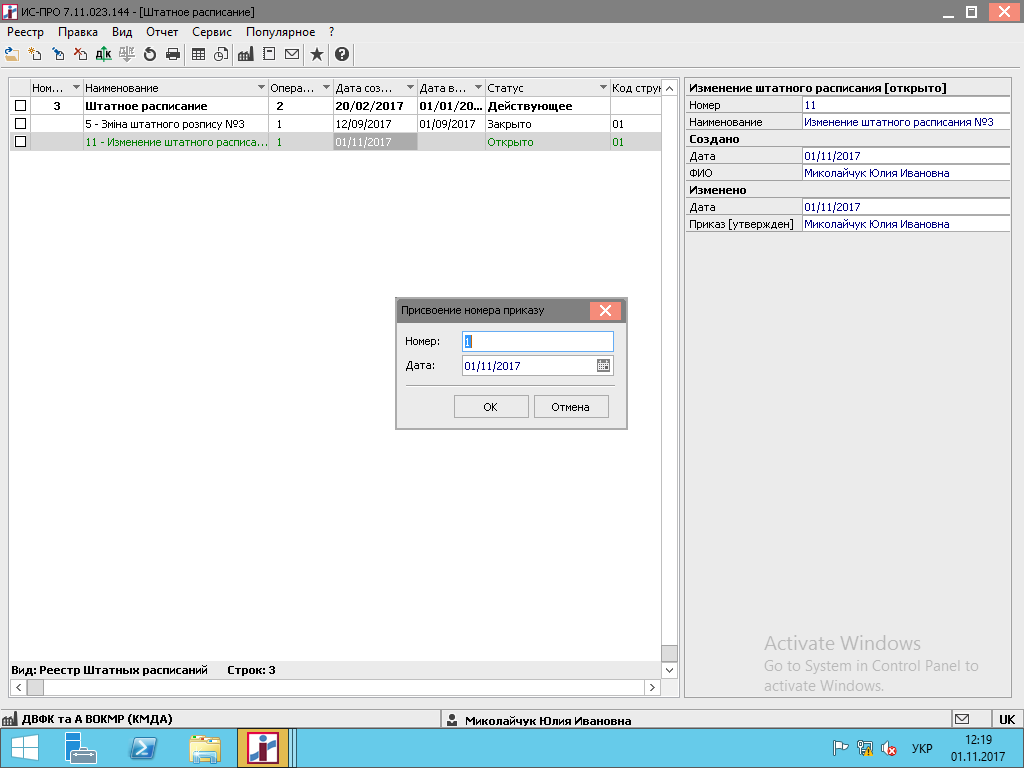Click the create new record icon
Image resolution: width=1024 pixels, height=768 pixels.
tap(35, 54)
